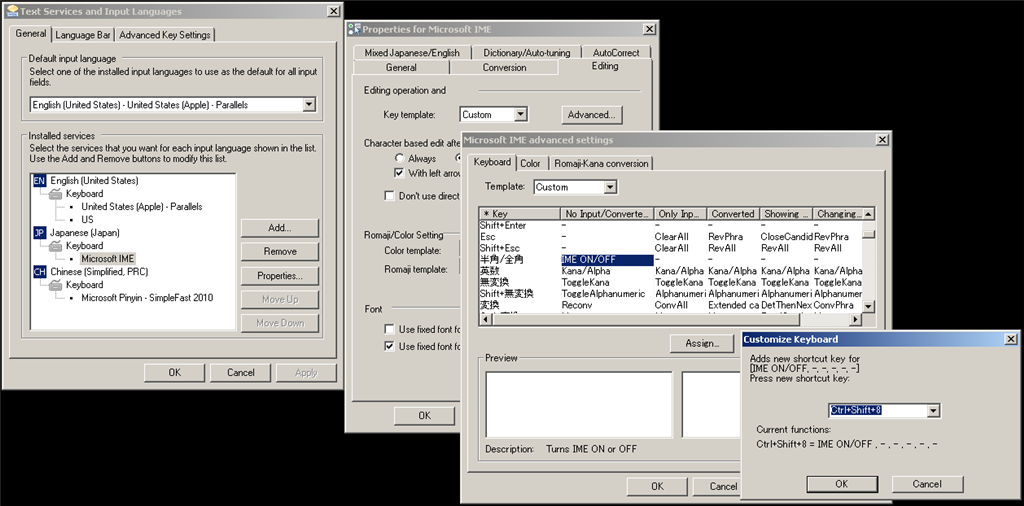Click the Converted column header
The width and height of the screenshot is (1024, 506).
733,213
